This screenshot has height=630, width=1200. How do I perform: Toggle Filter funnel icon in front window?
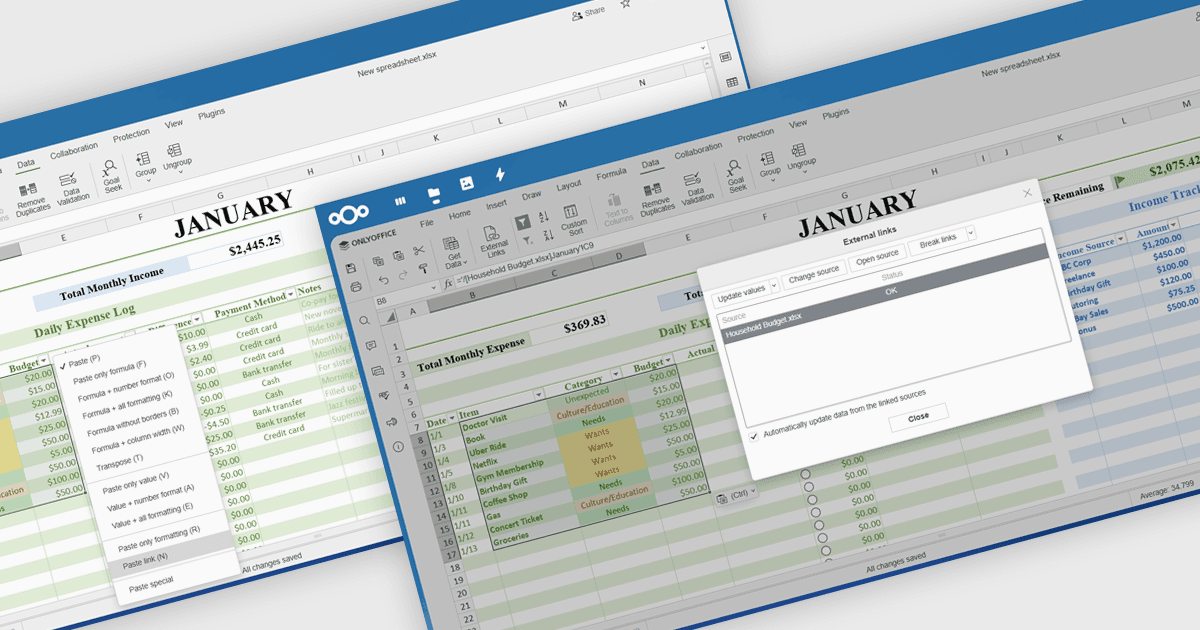coord(522,222)
